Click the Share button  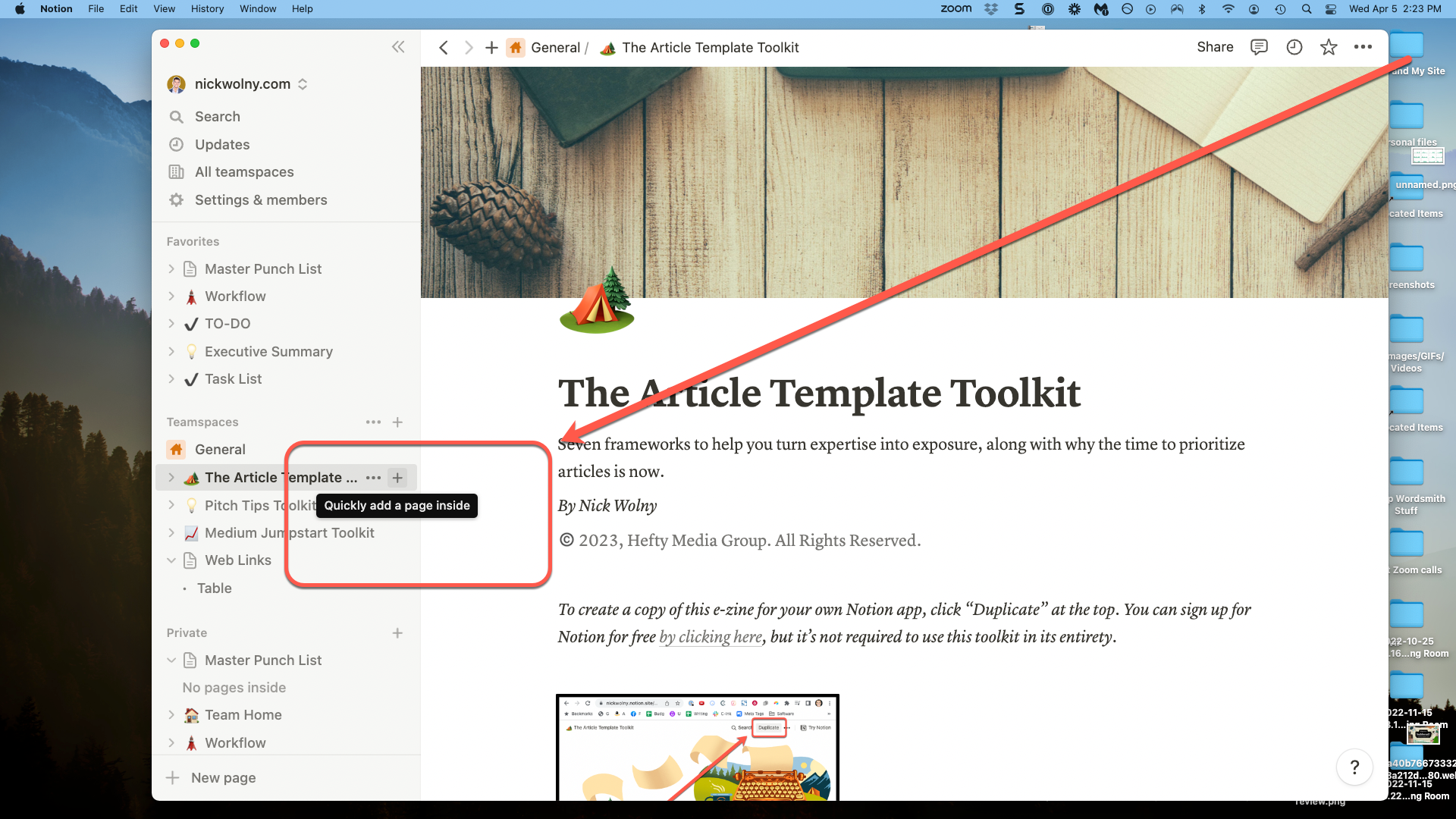click(x=1215, y=47)
